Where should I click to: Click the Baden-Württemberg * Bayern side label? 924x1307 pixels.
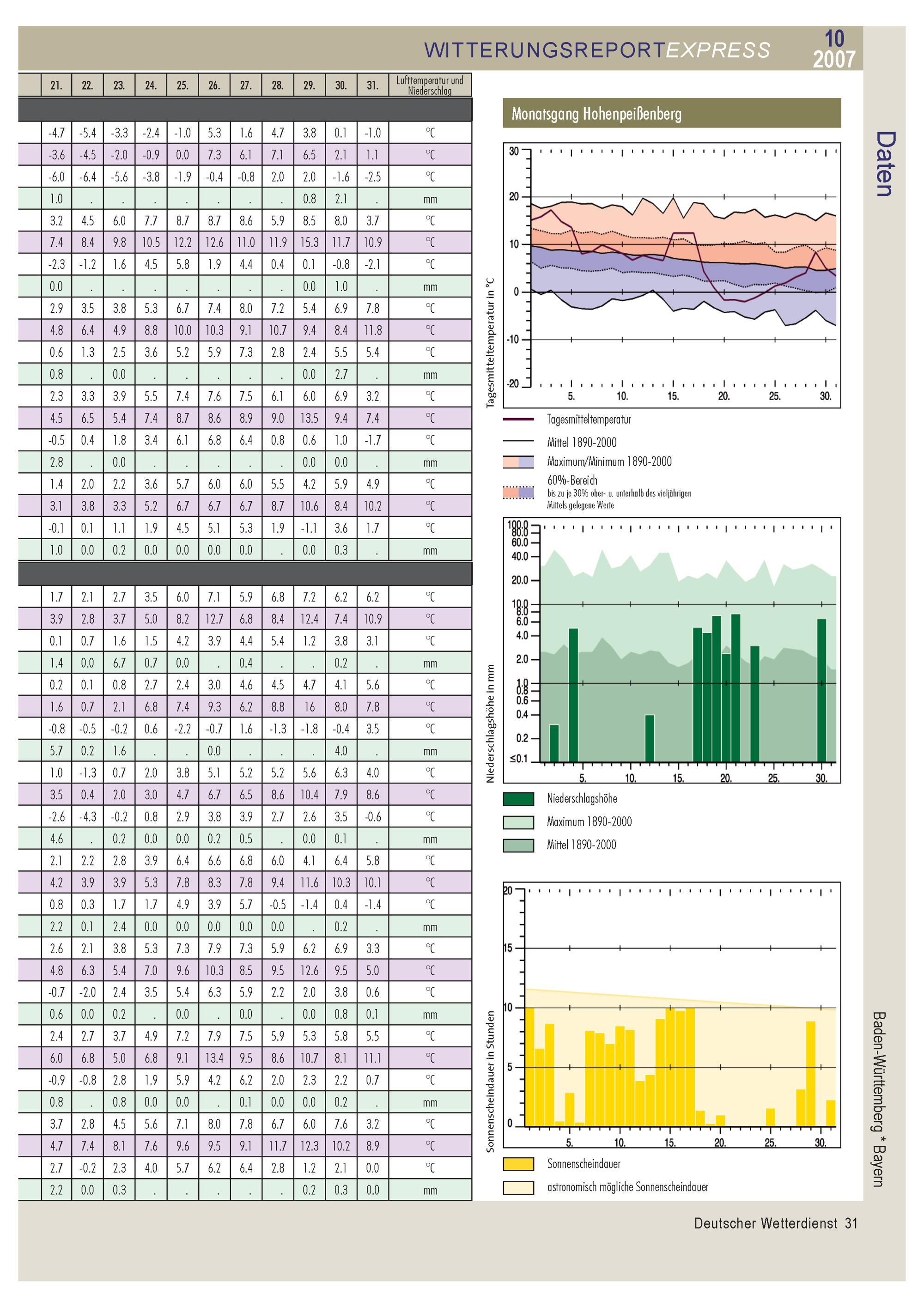(x=877, y=1099)
